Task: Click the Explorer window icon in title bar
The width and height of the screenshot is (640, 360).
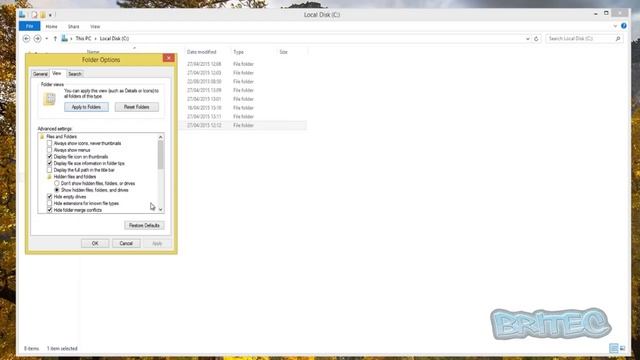Action: click(x=22, y=15)
